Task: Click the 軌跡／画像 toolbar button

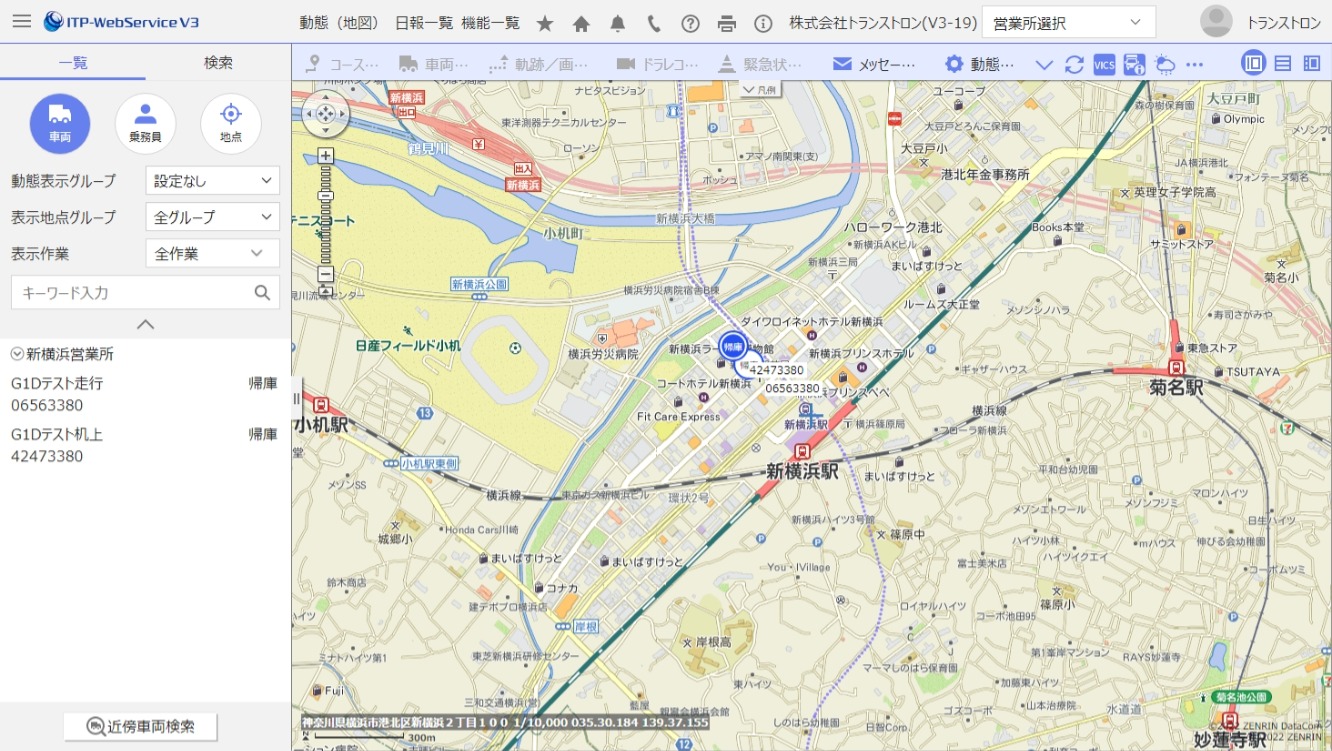Action: (538, 64)
